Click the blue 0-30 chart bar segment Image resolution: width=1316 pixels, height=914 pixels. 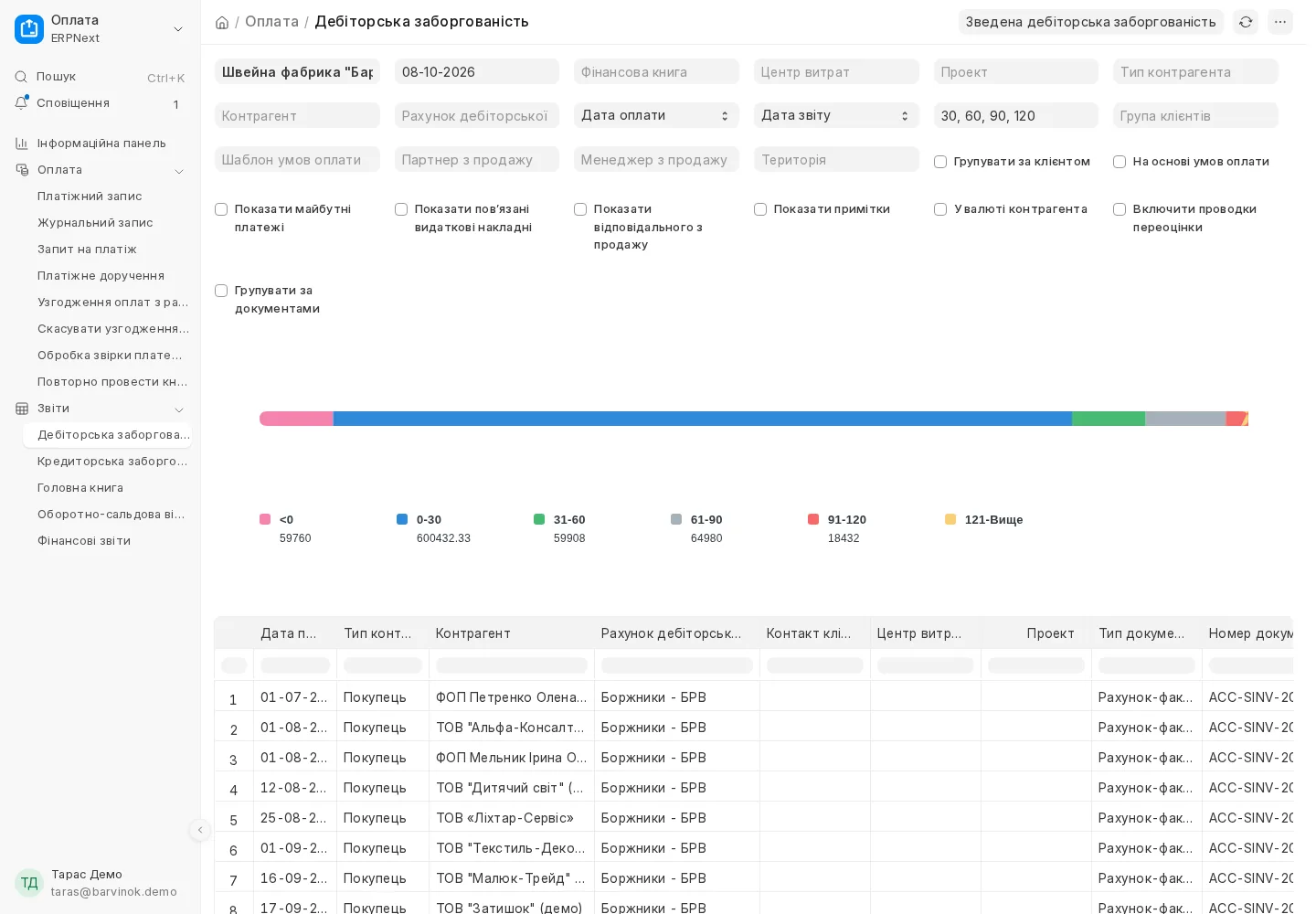coord(702,419)
